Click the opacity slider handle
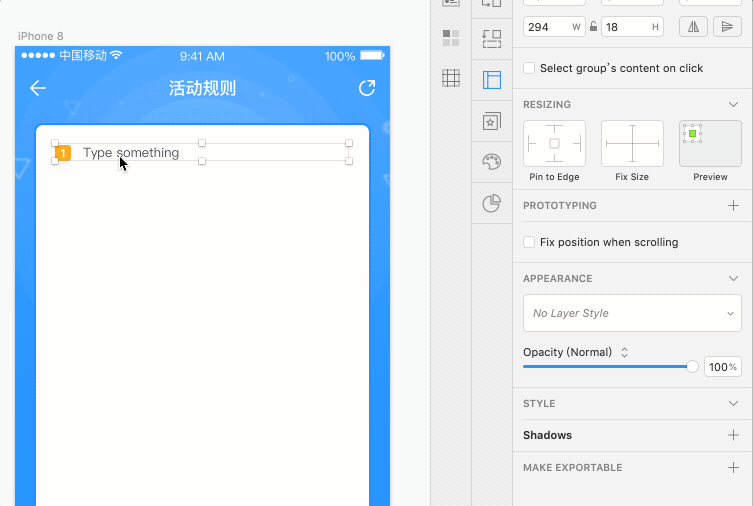The height and width of the screenshot is (506, 753). point(693,367)
